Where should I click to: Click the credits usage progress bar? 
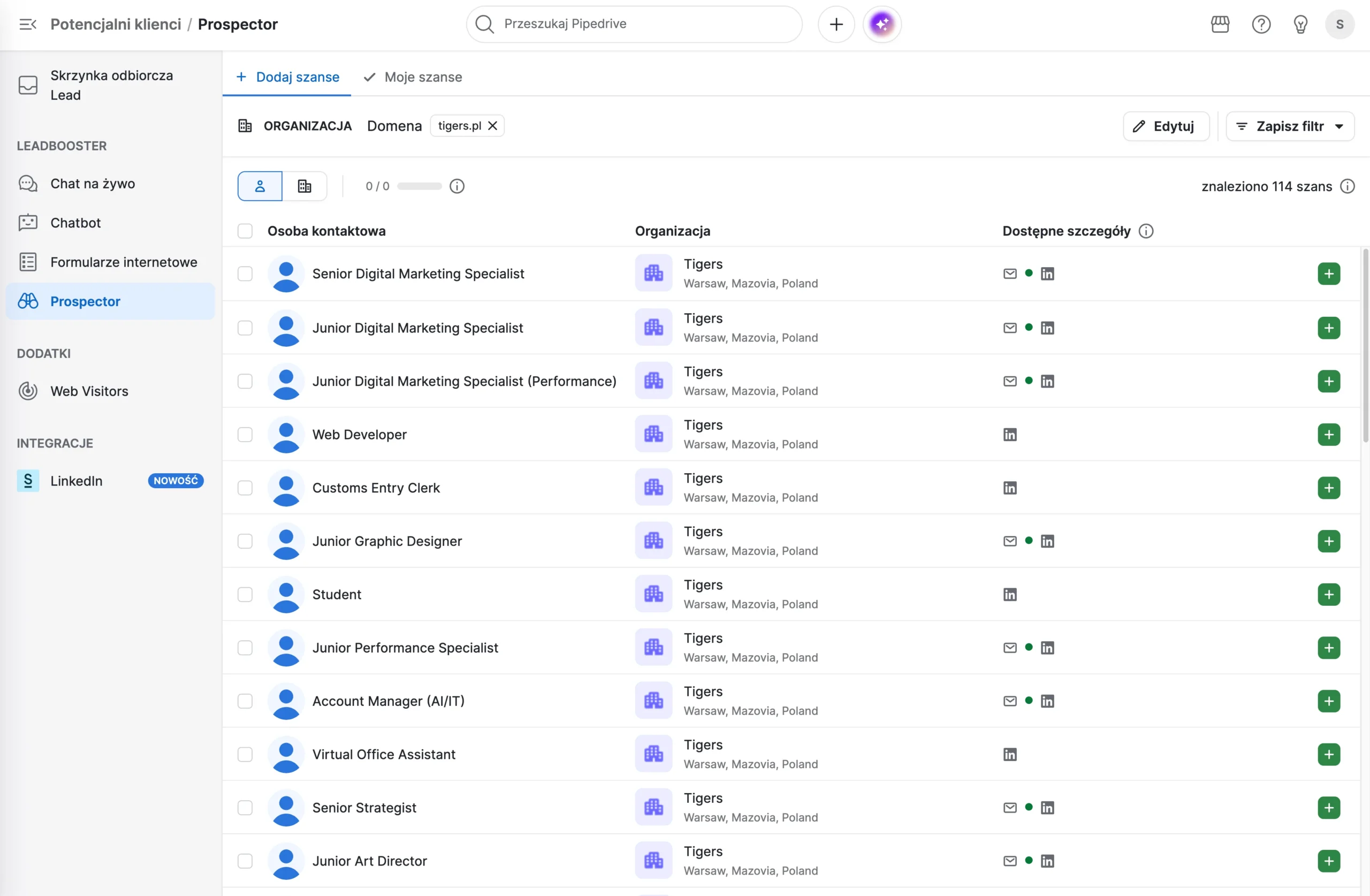(419, 186)
